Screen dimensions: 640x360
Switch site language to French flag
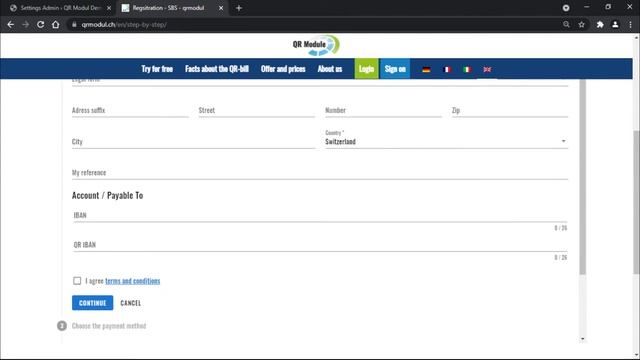447,69
